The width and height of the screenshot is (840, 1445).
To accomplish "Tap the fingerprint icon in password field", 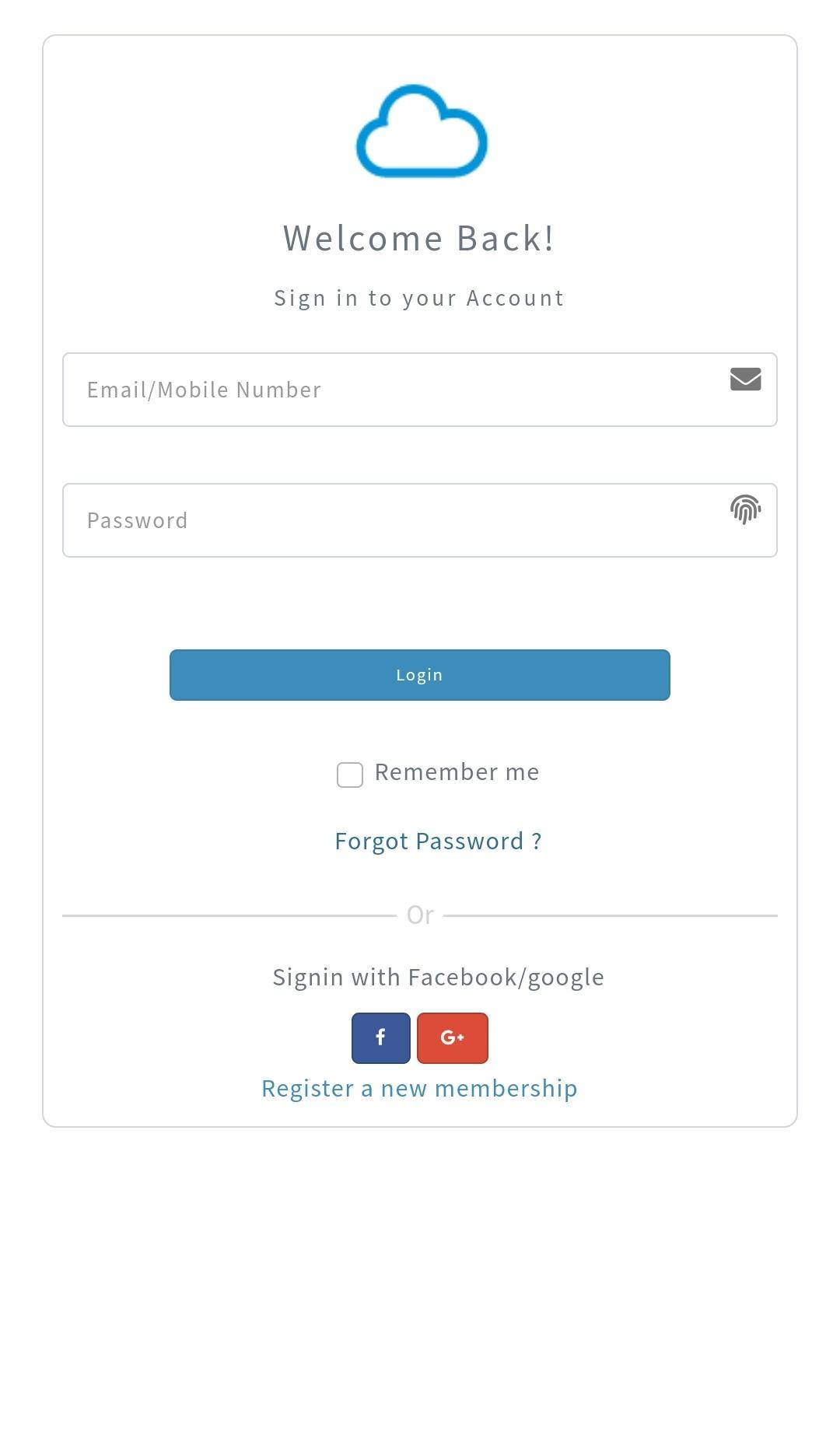I will coord(745,509).
